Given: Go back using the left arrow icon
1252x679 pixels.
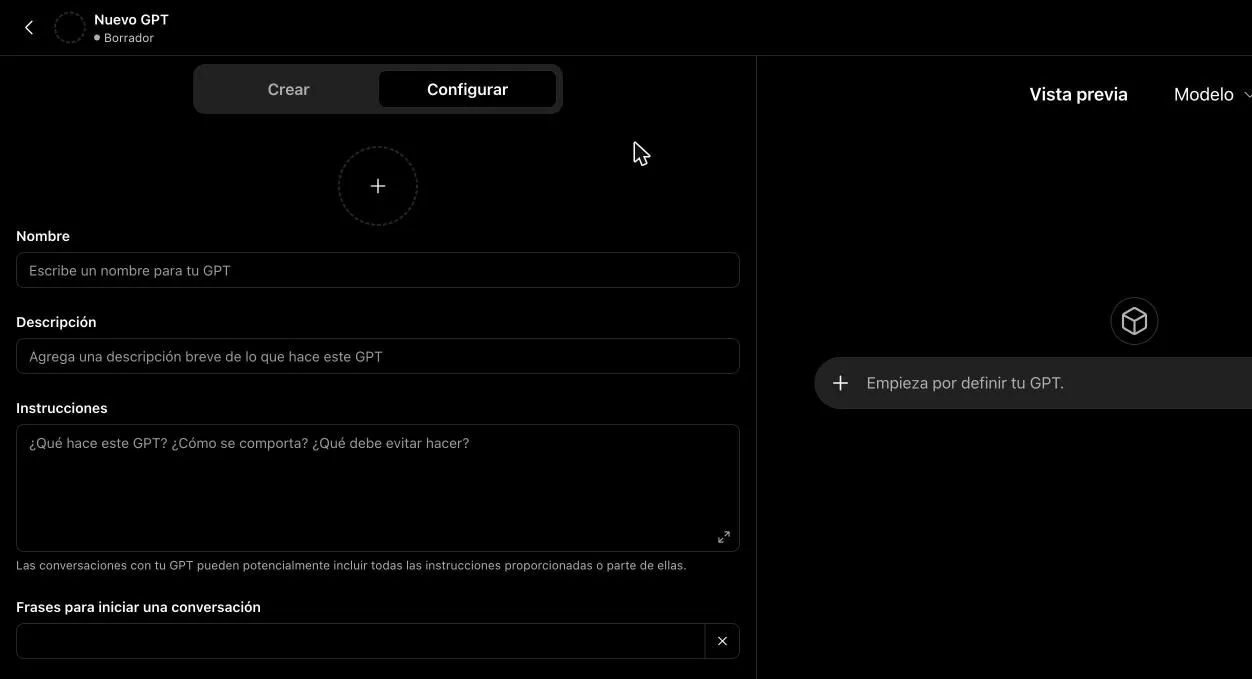Looking at the screenshot, I should [x=29, y=28].
